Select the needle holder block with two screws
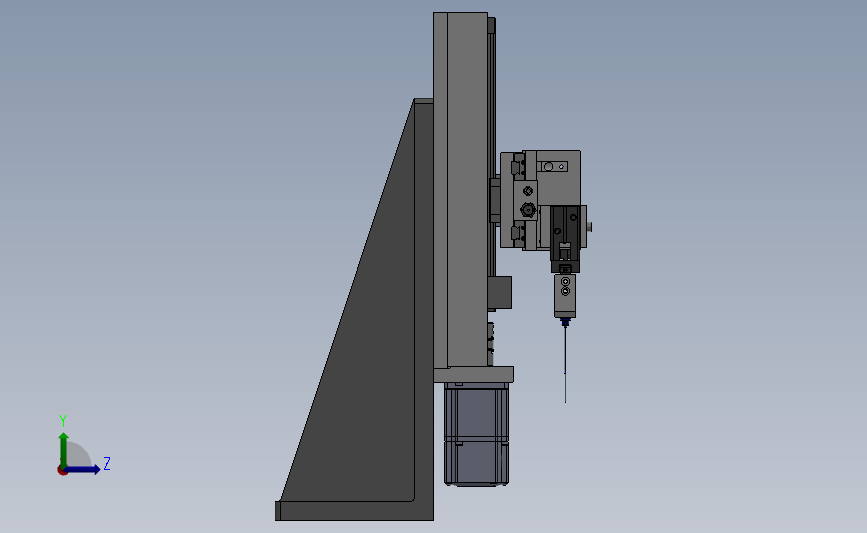The width and height of the screenshot is (867, 533). point(565,295)
